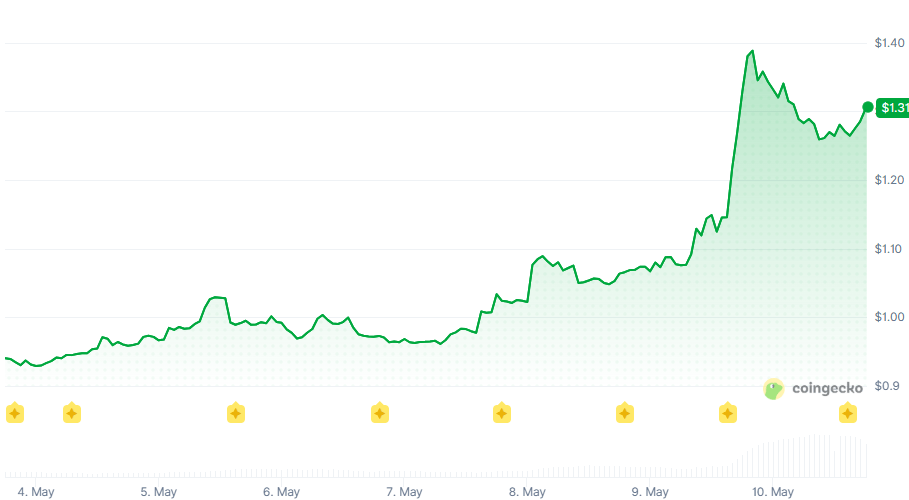Select the star event marker between 5. May and 6. May

click(235, 413)
